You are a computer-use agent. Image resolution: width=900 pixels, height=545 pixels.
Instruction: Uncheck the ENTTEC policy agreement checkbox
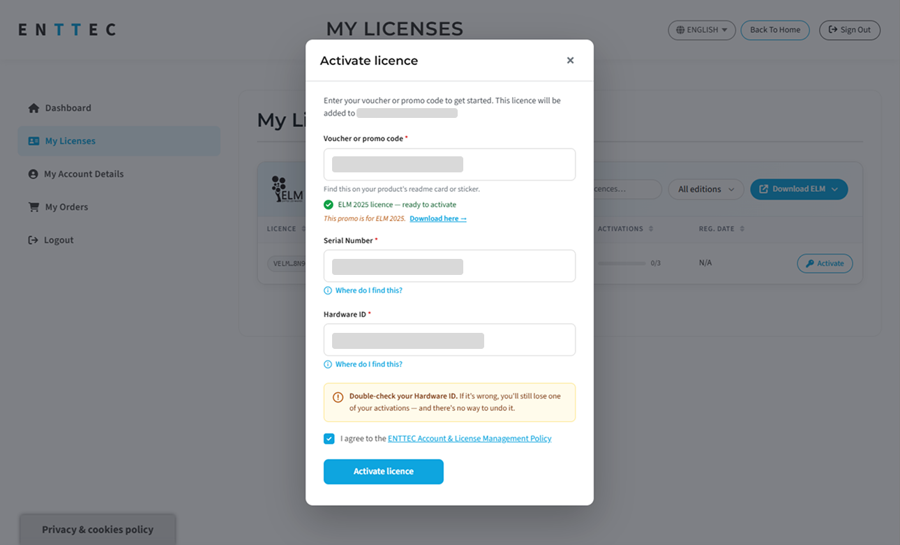click(329, 438)
